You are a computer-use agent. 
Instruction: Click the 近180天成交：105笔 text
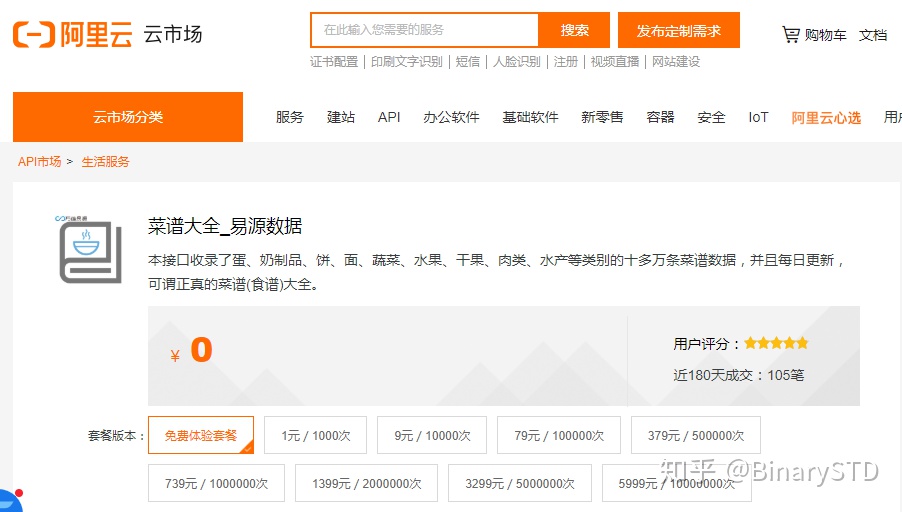coord(739,375)
